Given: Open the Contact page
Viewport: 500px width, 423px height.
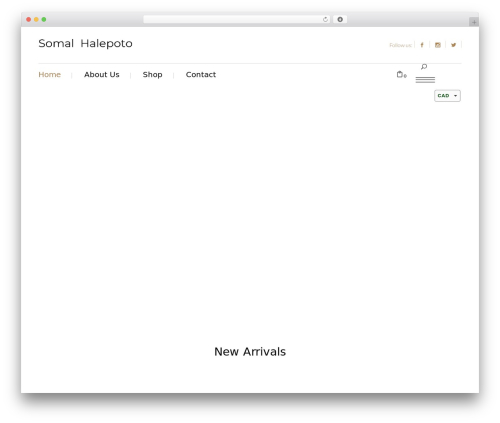Looking at the screenshot, I should tap(201, 75).
